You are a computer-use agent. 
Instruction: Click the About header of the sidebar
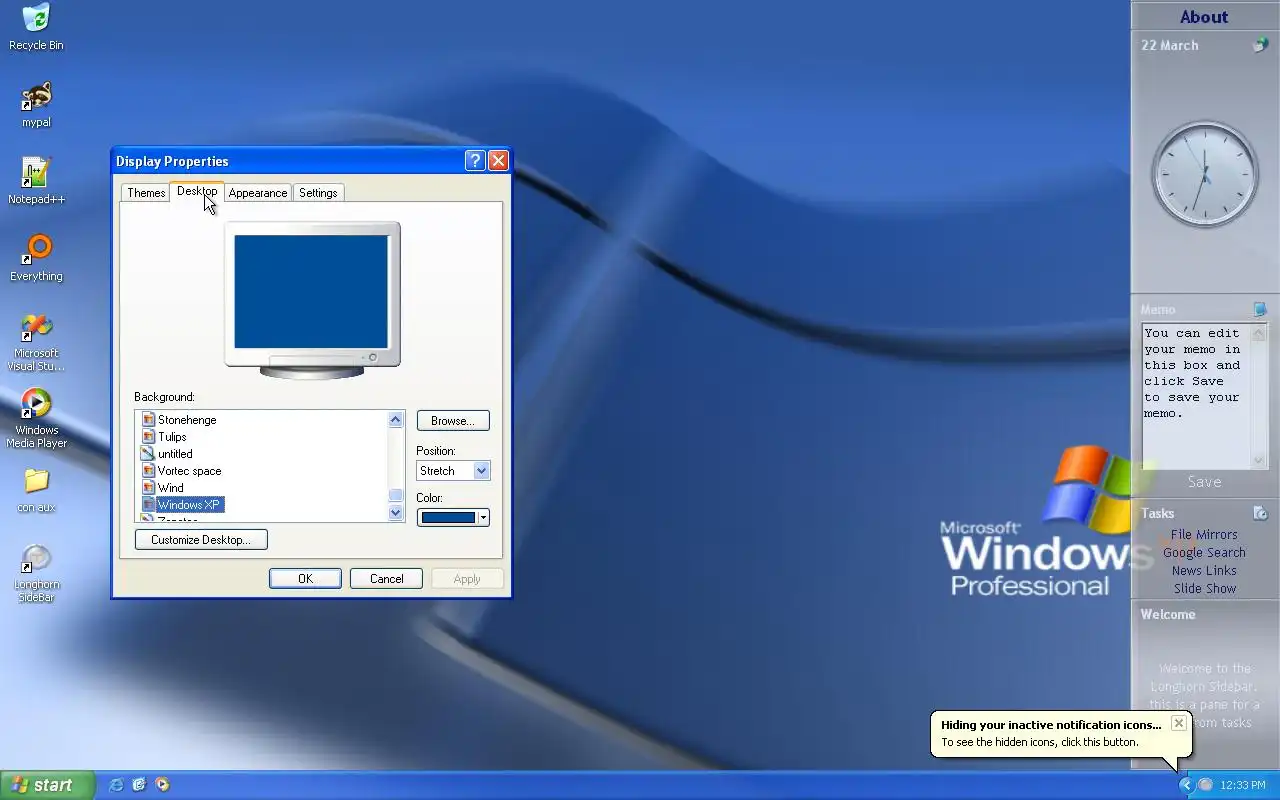pyautogui.click(x=1204, y=17)
